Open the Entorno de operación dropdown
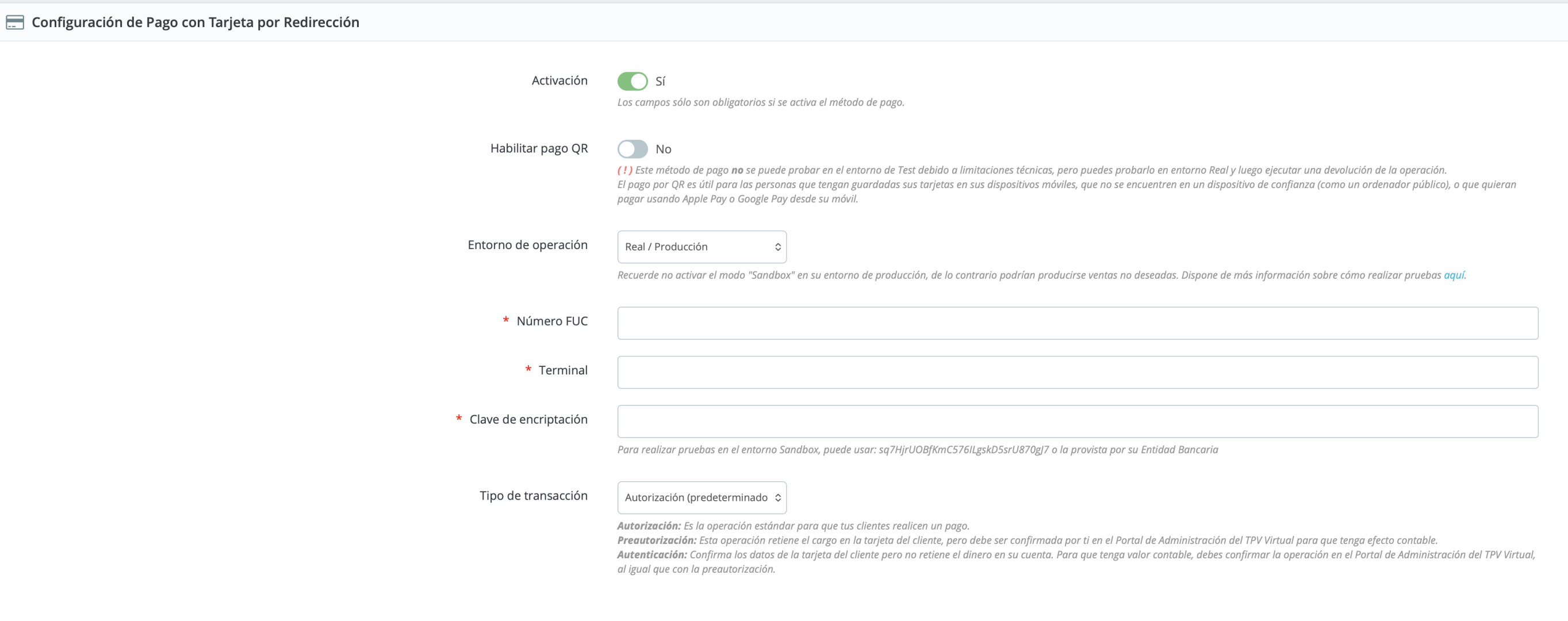Image resolution: width=1568 pixels, height=621 pixels. 701,247
